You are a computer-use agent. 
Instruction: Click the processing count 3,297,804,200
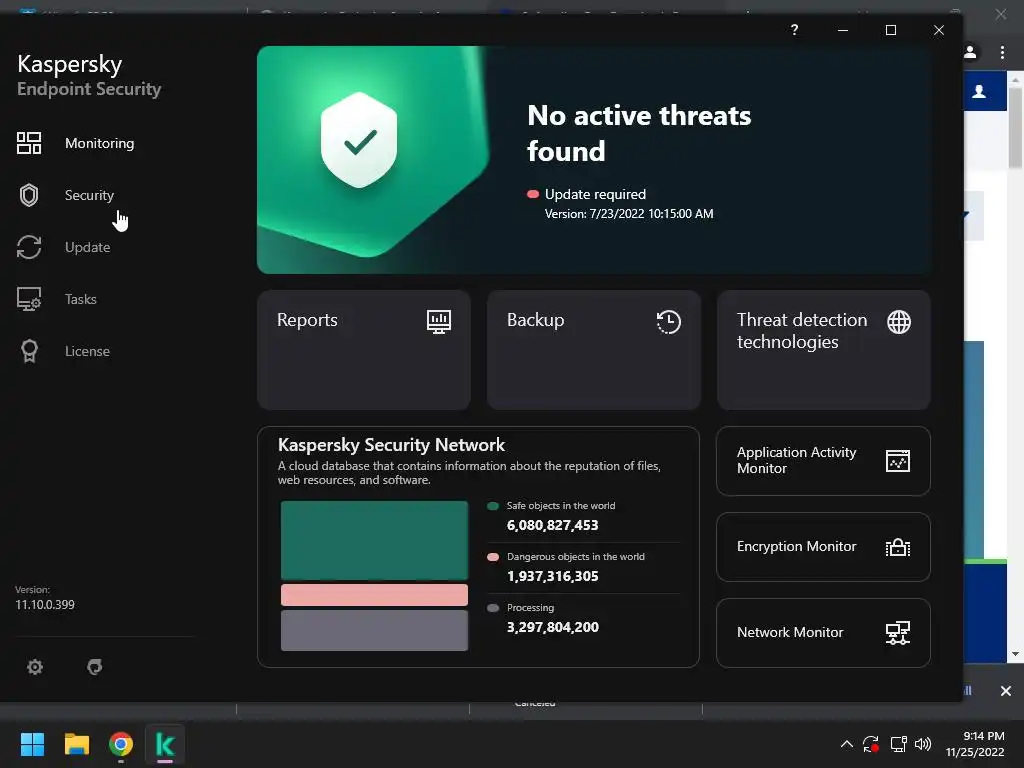click(x=552, y=627)
